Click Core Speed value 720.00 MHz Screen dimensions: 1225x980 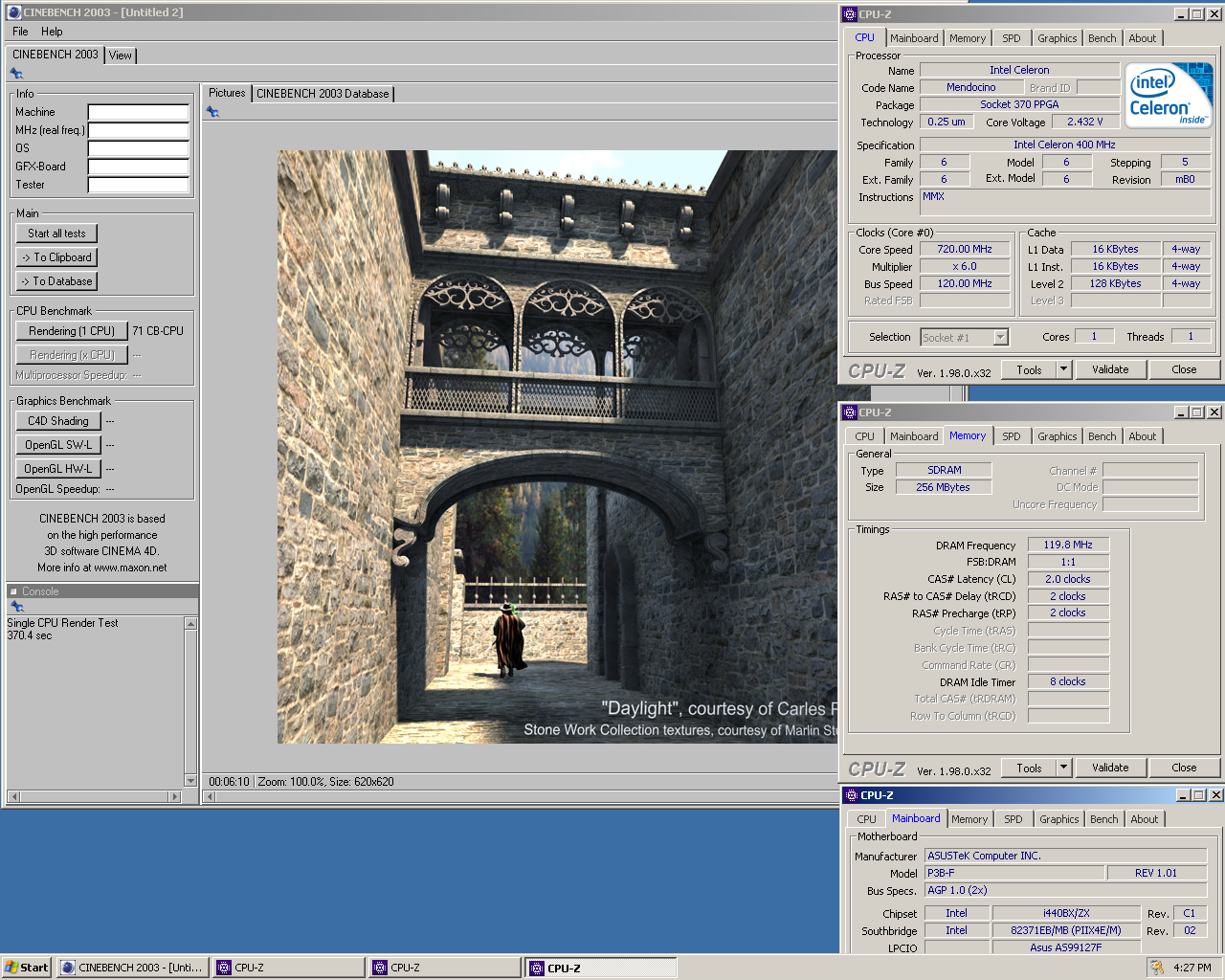click(965, 249)
